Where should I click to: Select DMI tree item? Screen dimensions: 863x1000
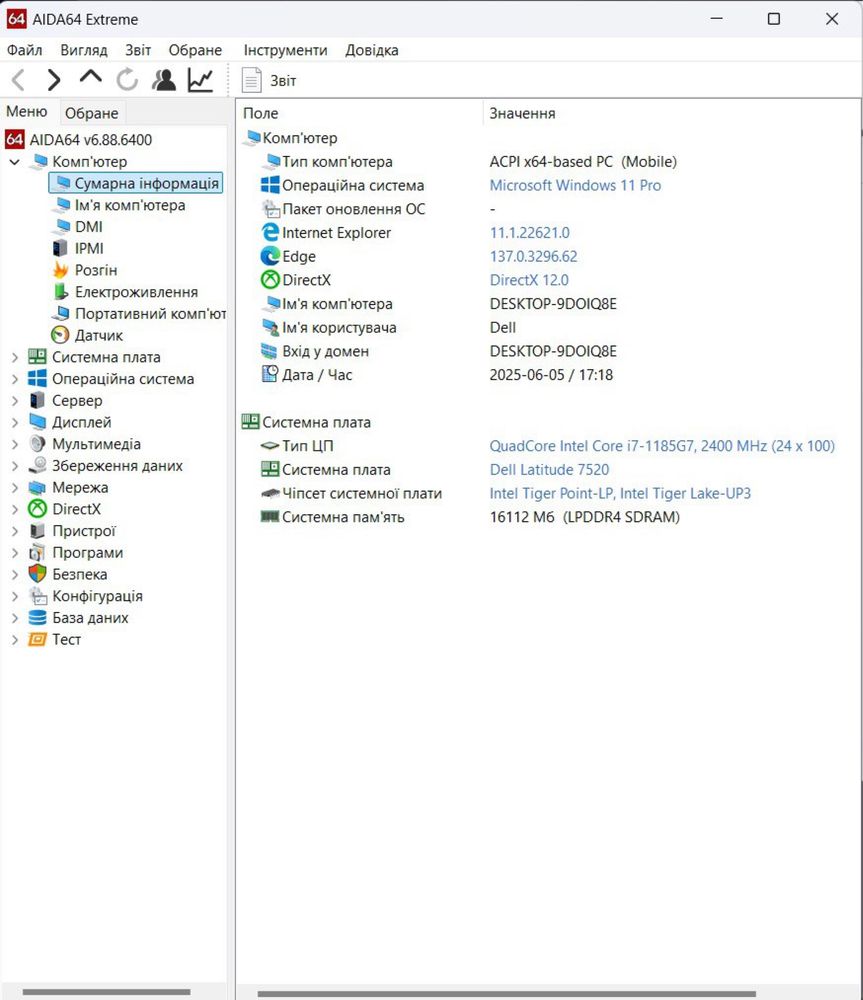point(89,226)
